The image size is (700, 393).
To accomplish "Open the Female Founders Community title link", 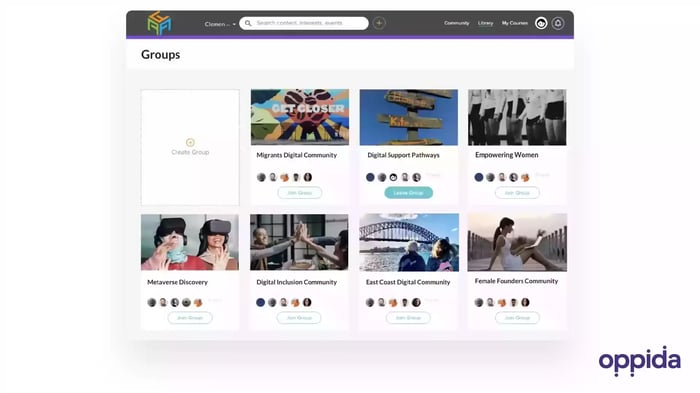I will [516, 281].
